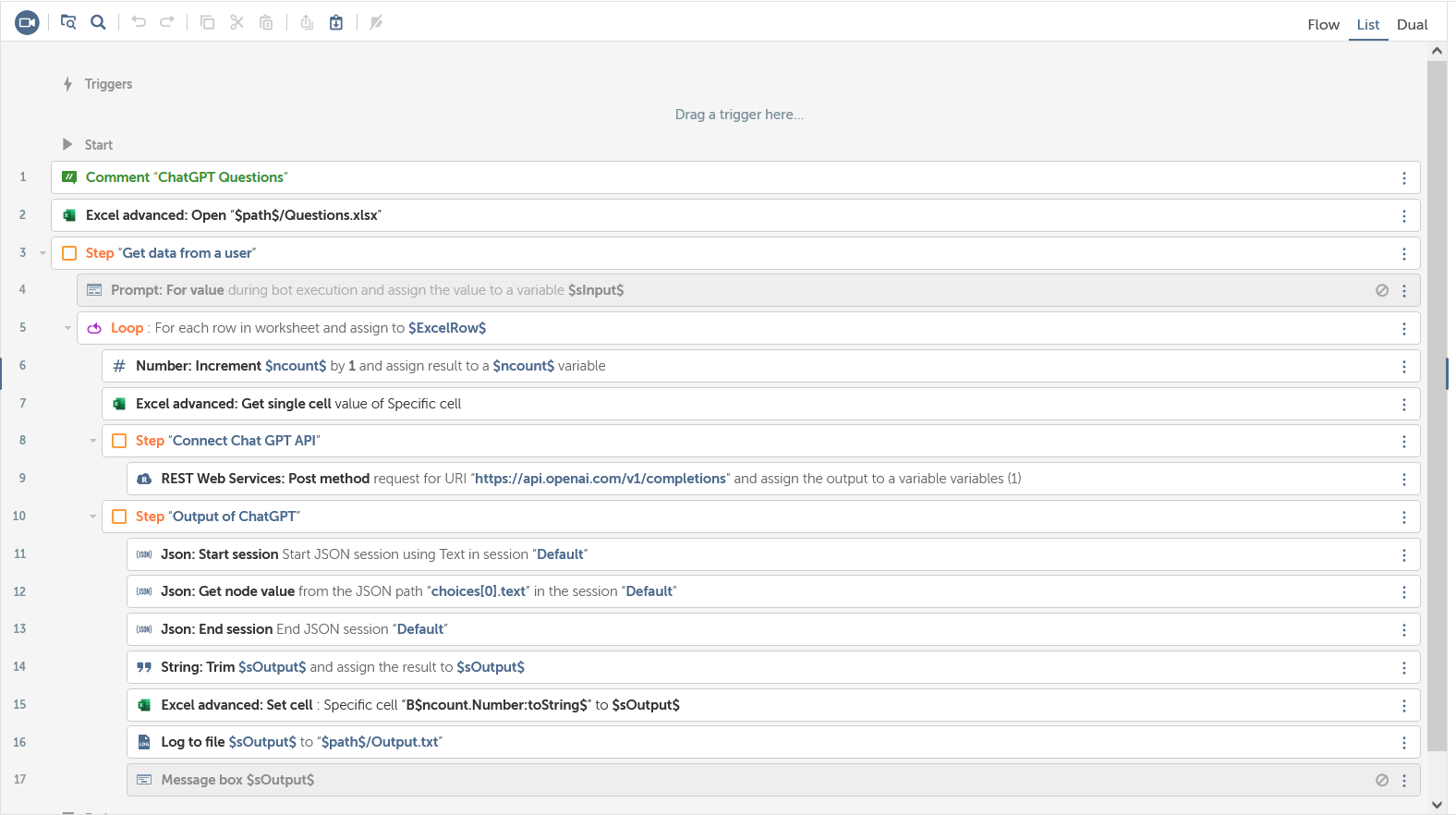Collapse the Loop for each row block
Screen dimensions: 1456x815
tap(67, 328)
